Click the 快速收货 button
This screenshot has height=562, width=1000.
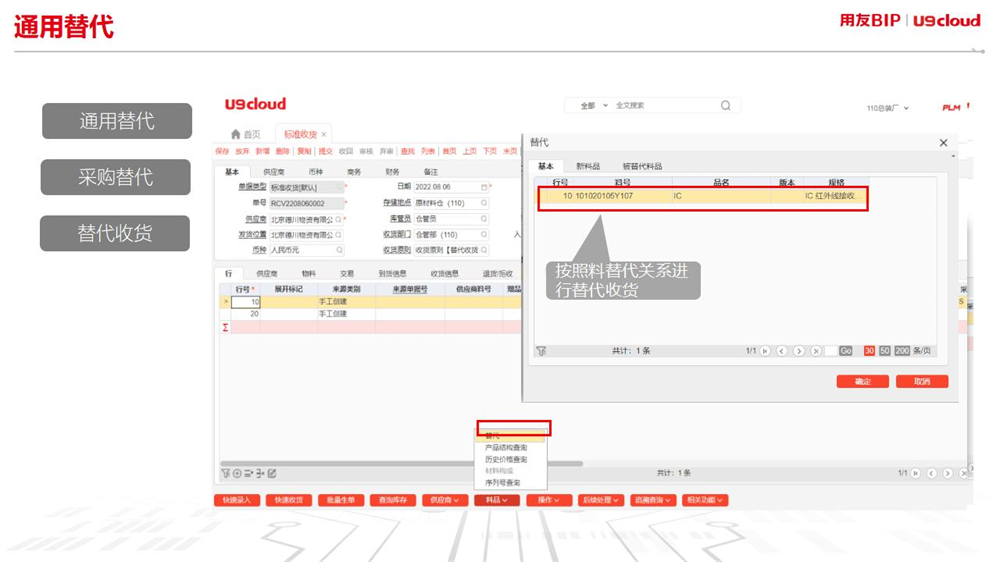tap(289, 500)
